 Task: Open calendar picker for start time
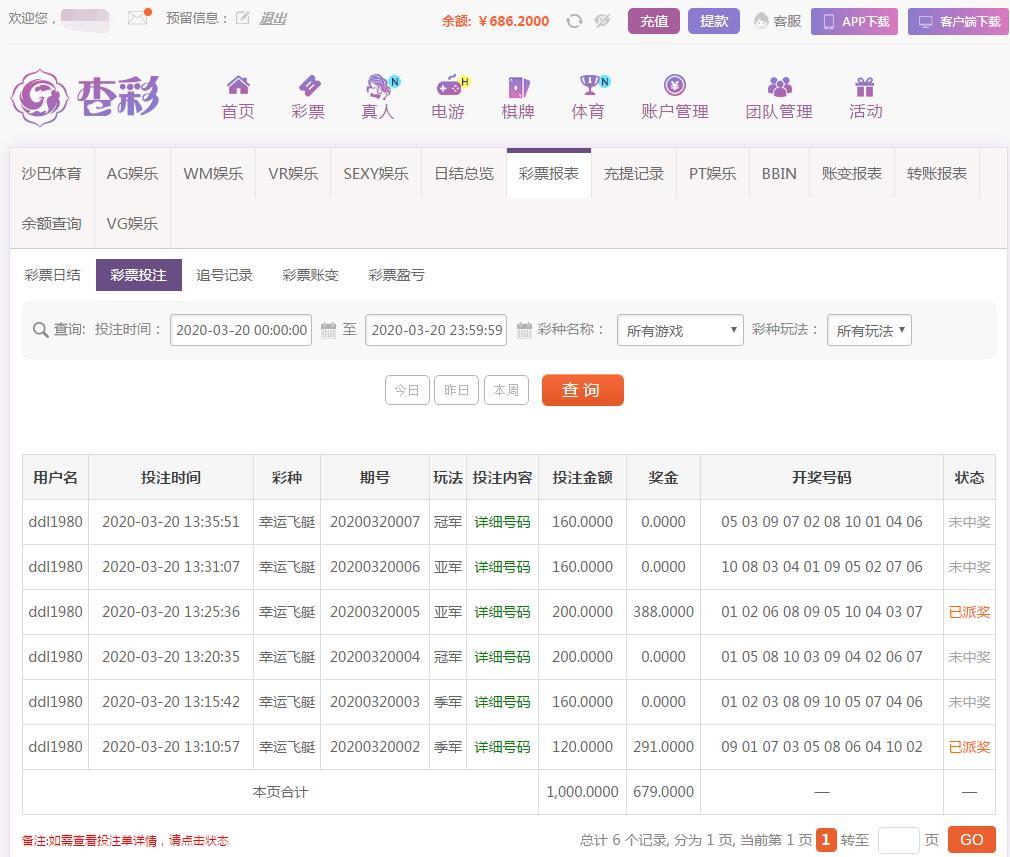(328, 330)
